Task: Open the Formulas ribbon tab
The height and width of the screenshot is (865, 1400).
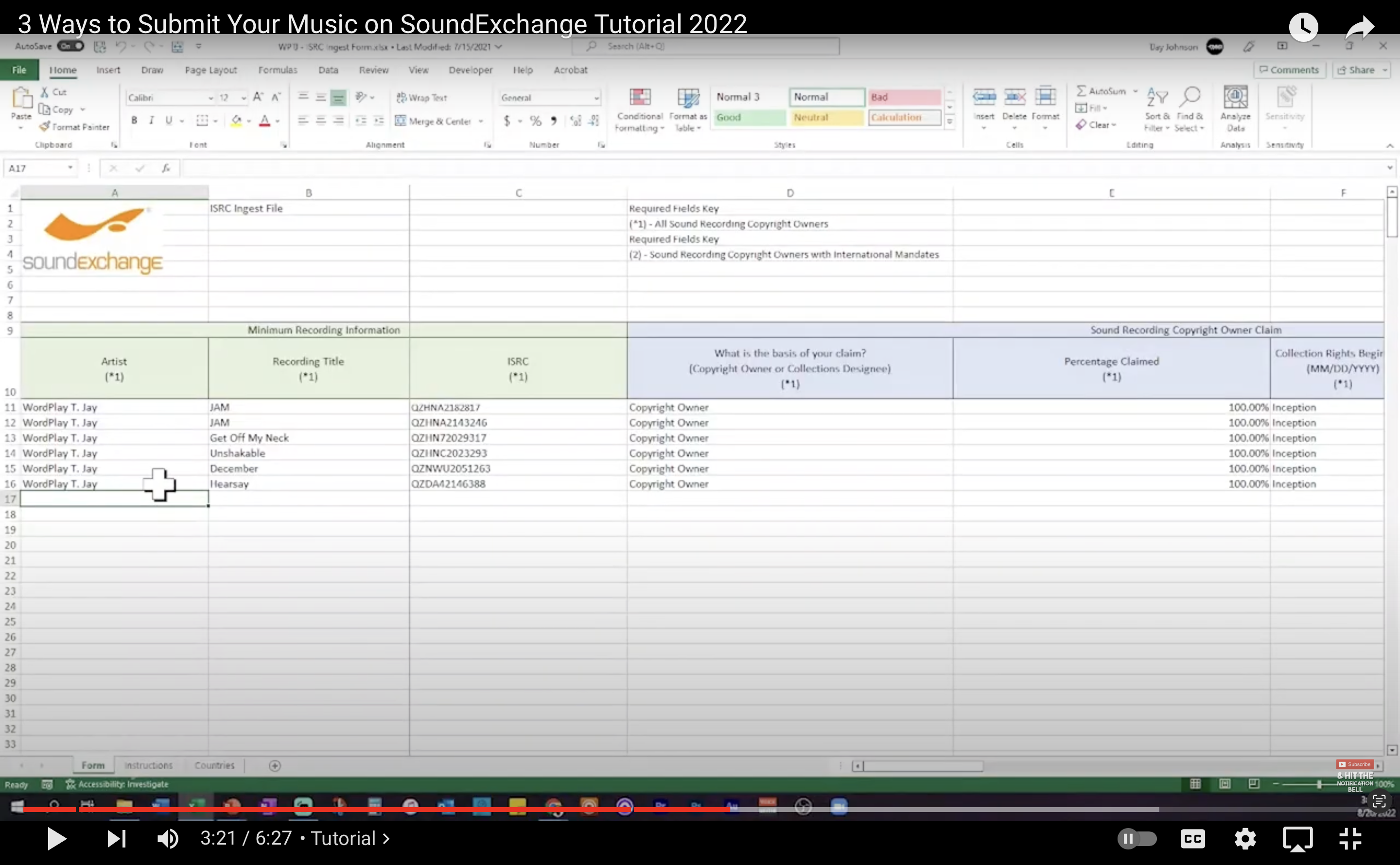Action: coord(278,70)
